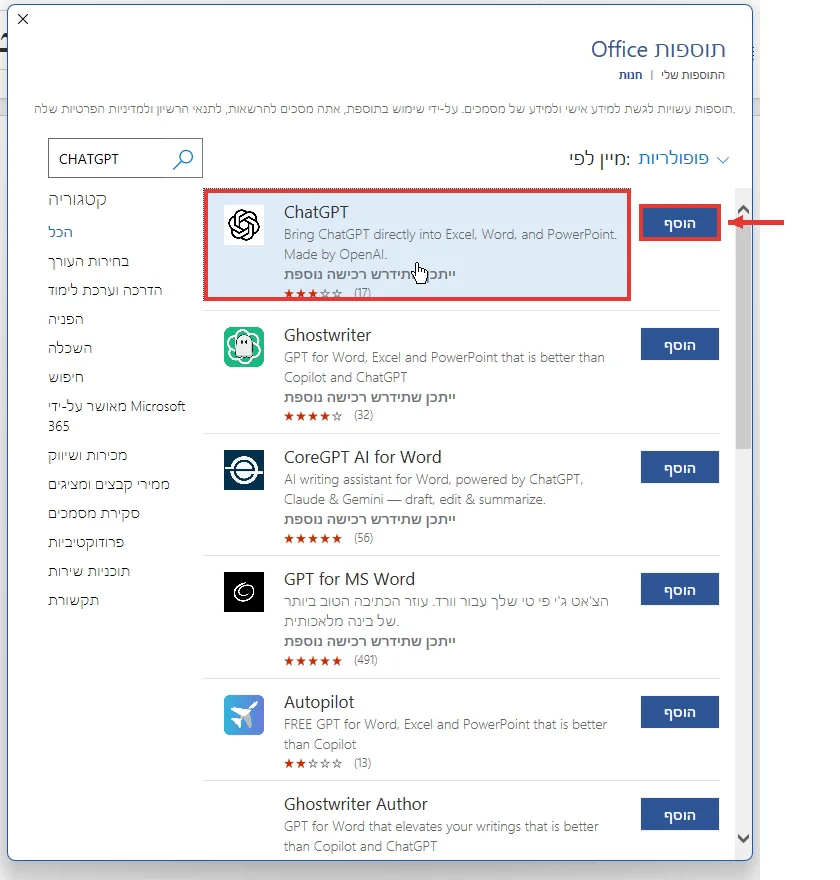The width and height of the screenshot is (840, 880).
Task: Click the Ghostwriter ghost logo icon
Action: [244, 347]
